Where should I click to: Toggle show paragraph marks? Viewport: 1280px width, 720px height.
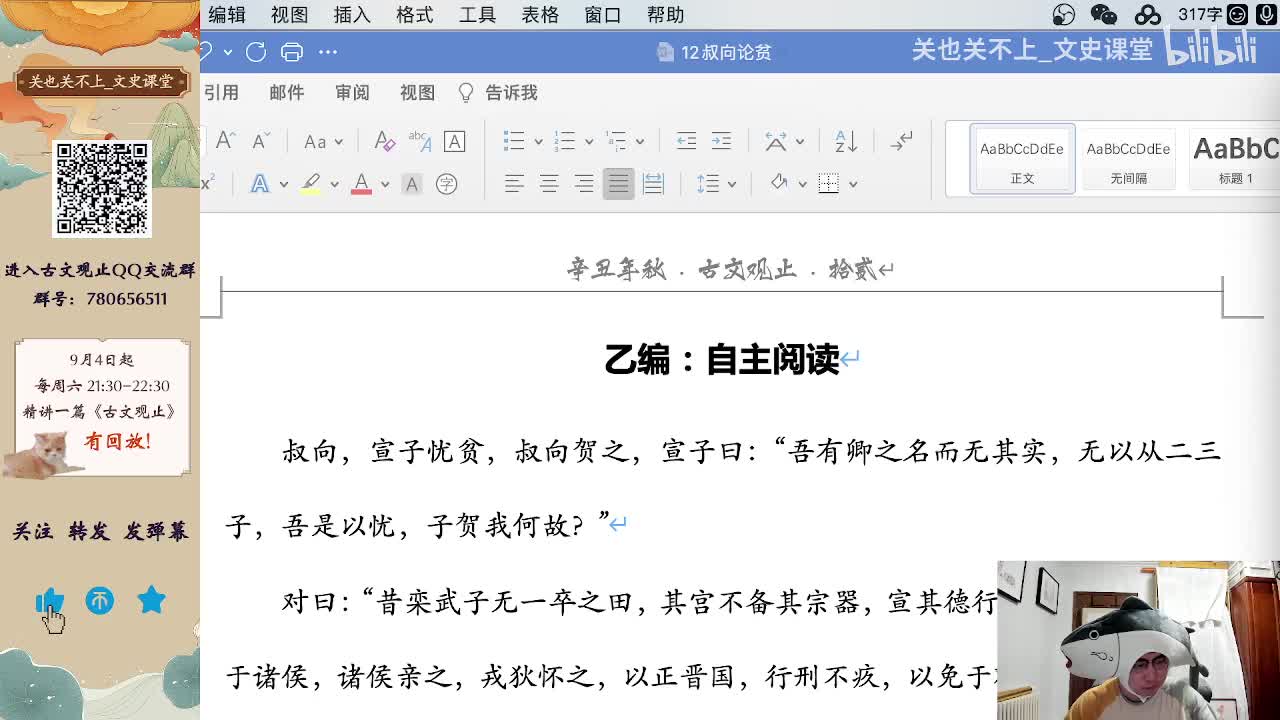(901, 141)
